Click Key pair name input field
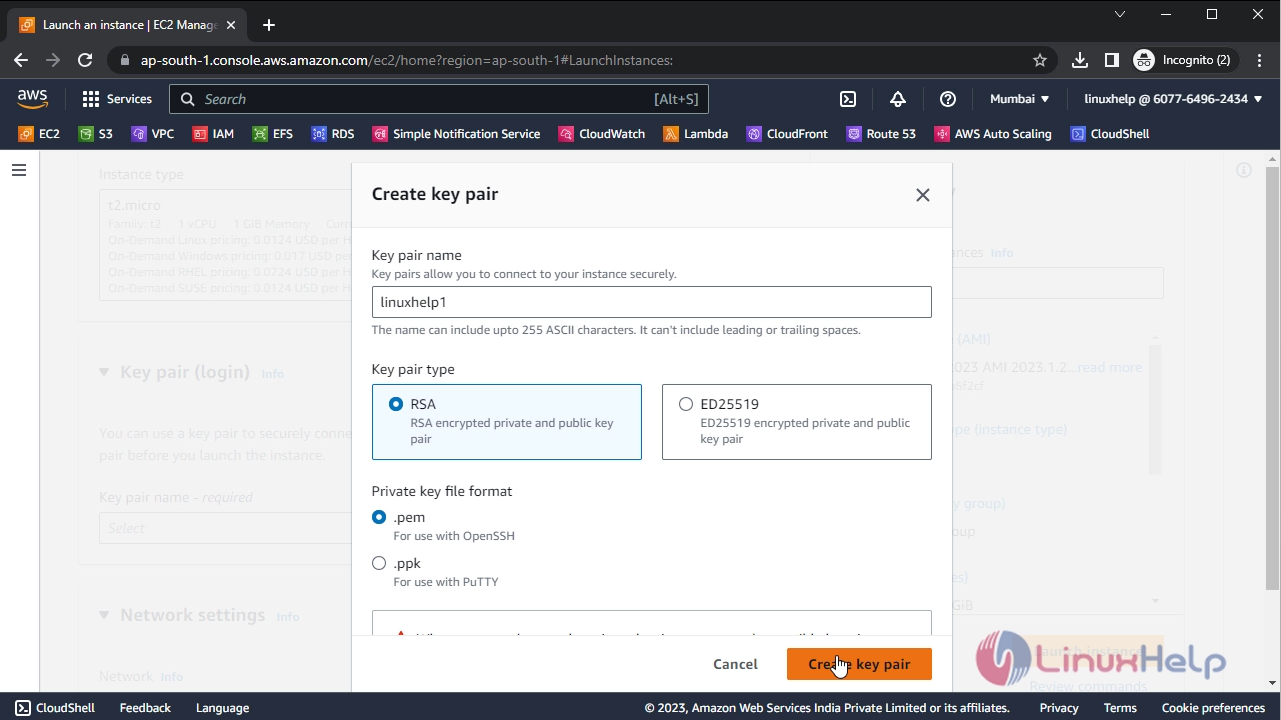The image size is (1281, 720). [x=651, y=302]
